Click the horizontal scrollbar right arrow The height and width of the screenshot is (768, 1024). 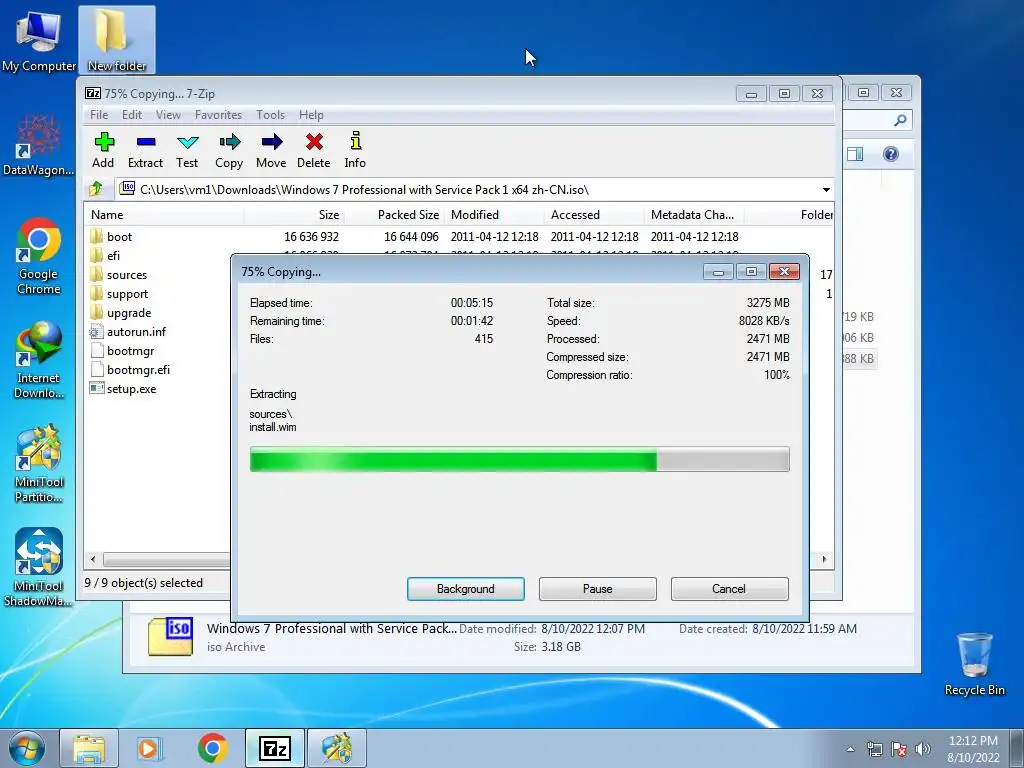click(824, 559)
